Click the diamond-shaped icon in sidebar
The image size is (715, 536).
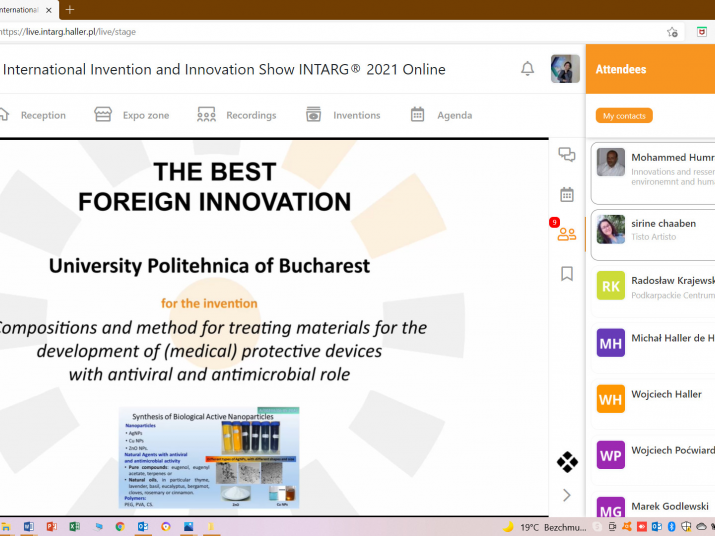pos(567,462)
